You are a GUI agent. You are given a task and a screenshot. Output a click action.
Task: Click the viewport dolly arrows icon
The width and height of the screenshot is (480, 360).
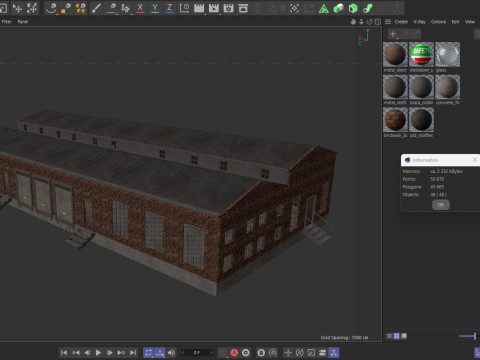click(x=361, y=22)
